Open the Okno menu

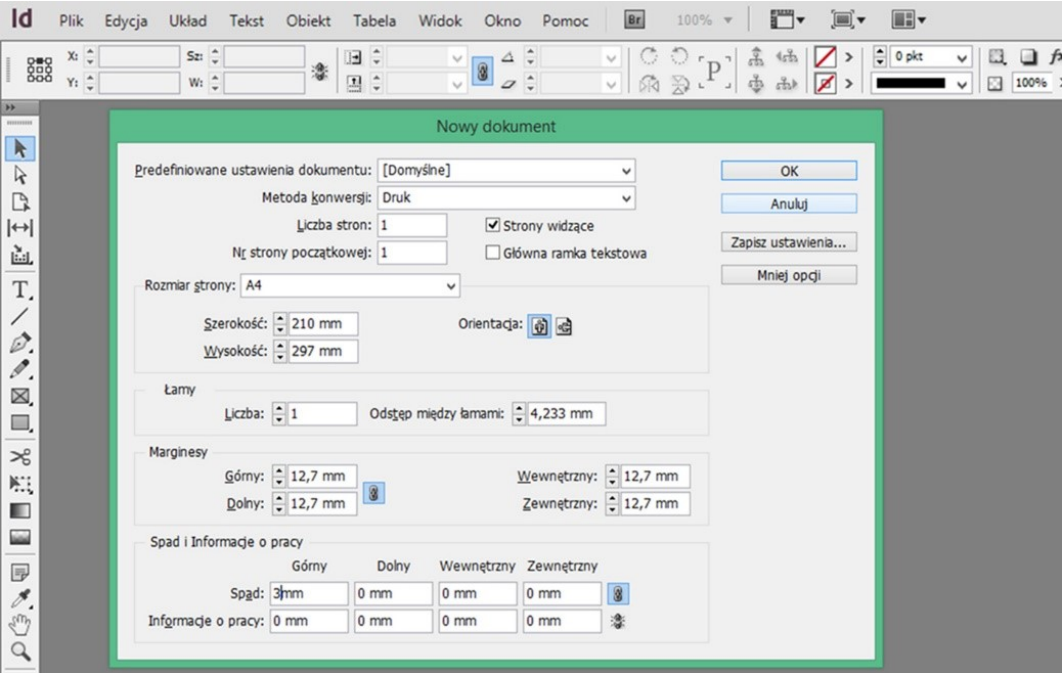pyautogui.click(x=502, y=21)
